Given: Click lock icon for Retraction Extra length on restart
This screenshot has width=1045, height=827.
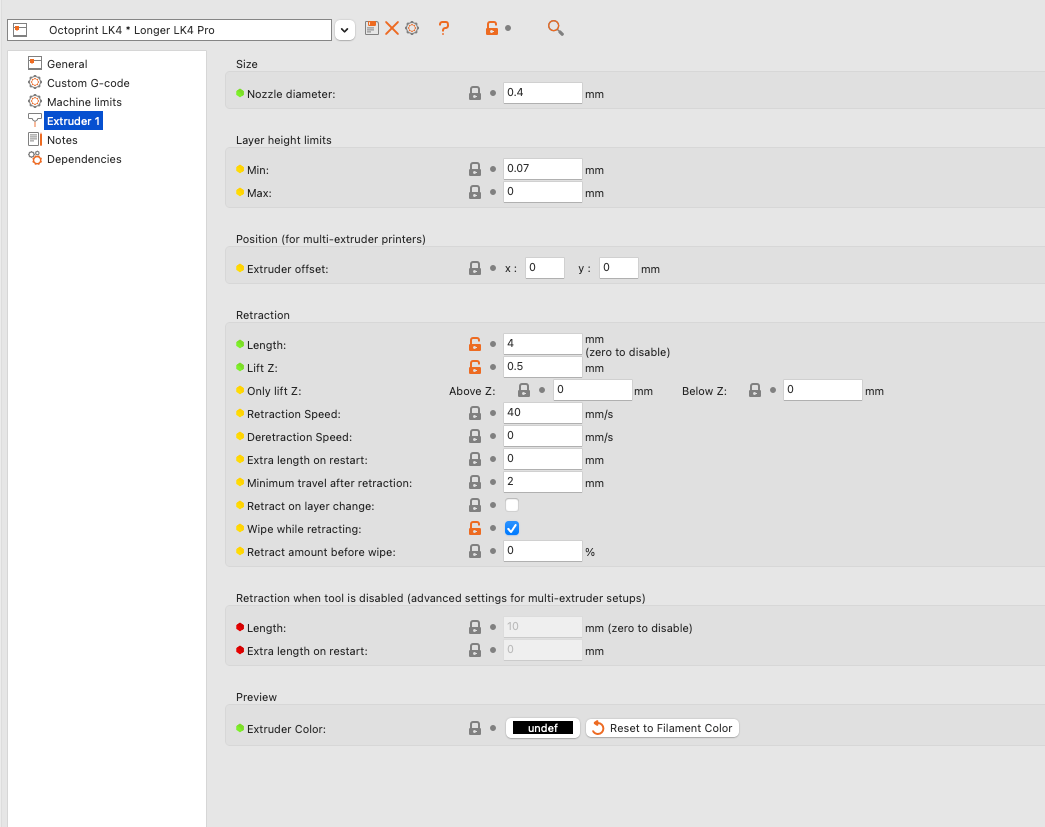Looking at the screenshot, I should click(x=475, y=459).
